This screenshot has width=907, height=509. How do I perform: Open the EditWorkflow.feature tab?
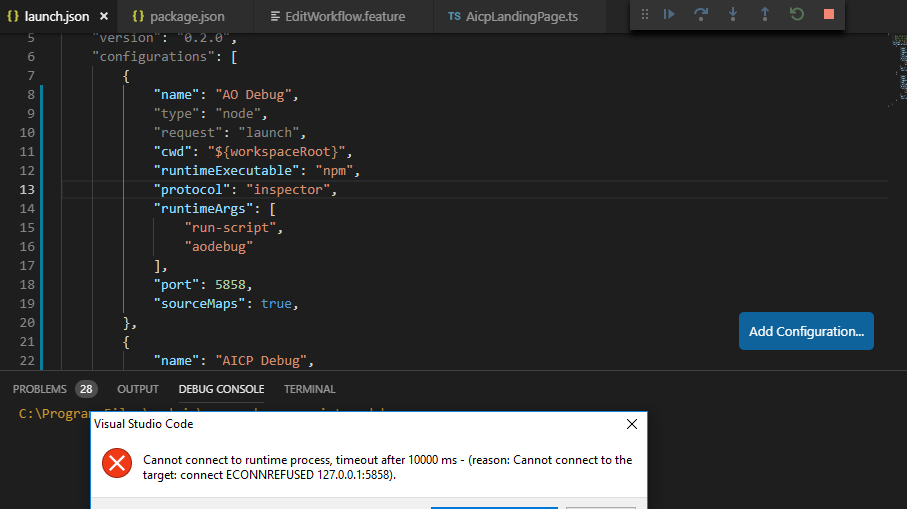pos(345,16)
